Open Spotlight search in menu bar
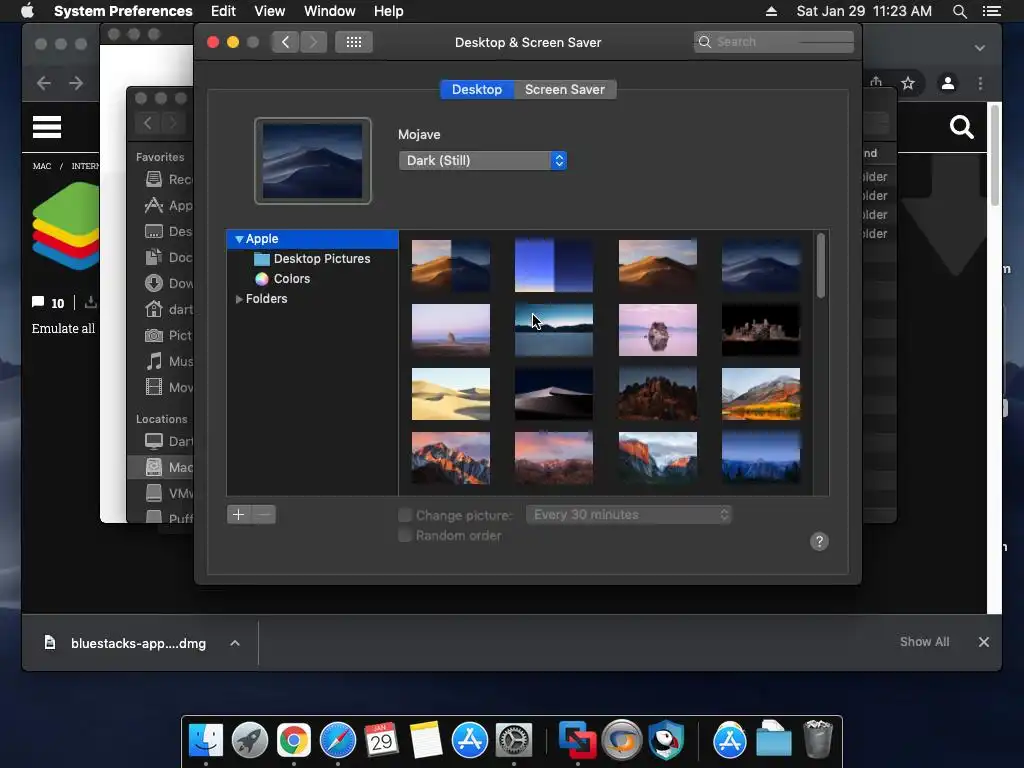1024x768 pixels. point(959,11)
